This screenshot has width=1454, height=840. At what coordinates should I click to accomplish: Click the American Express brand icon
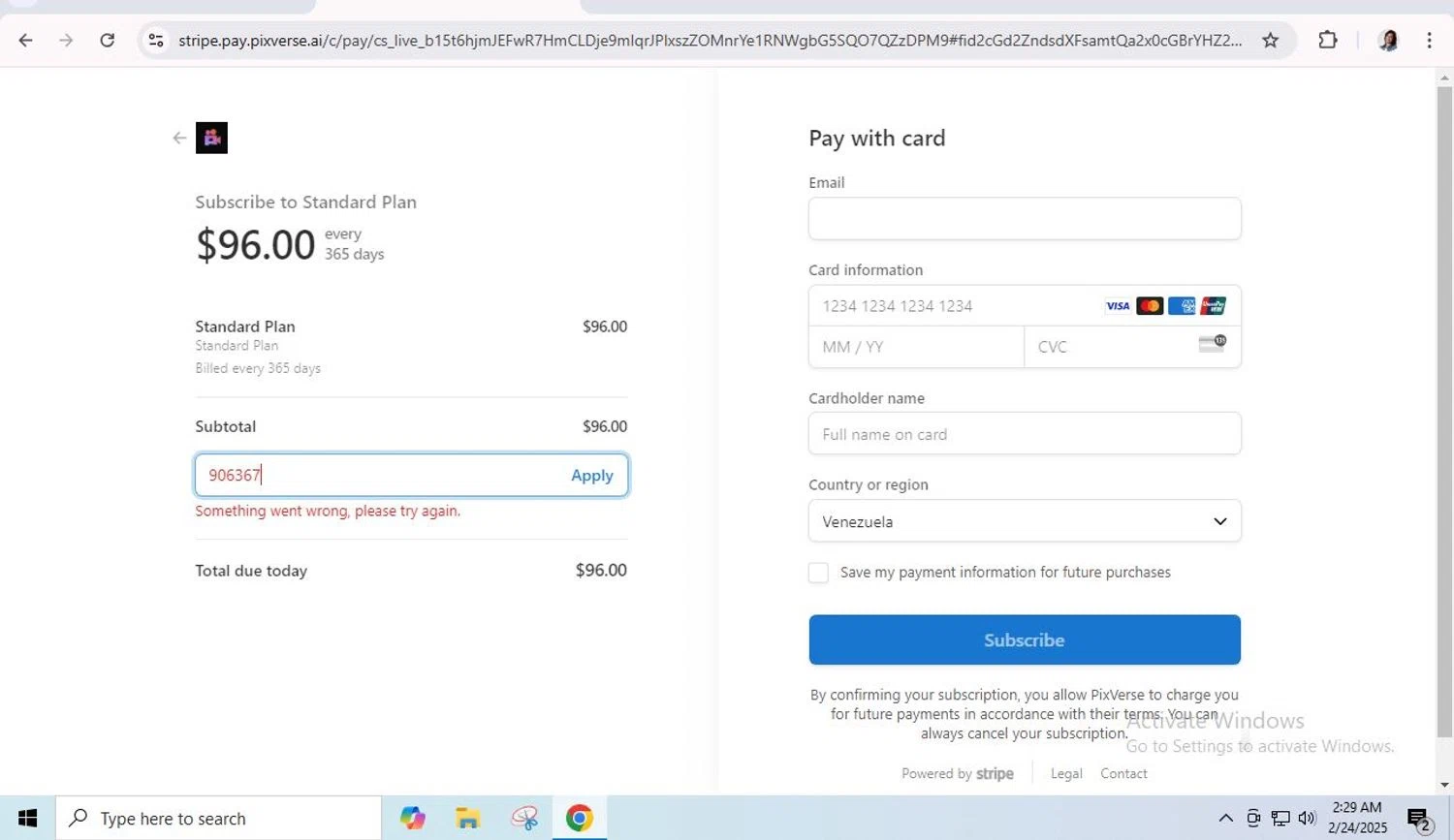pyautogui.click(x=1182, y=306)
